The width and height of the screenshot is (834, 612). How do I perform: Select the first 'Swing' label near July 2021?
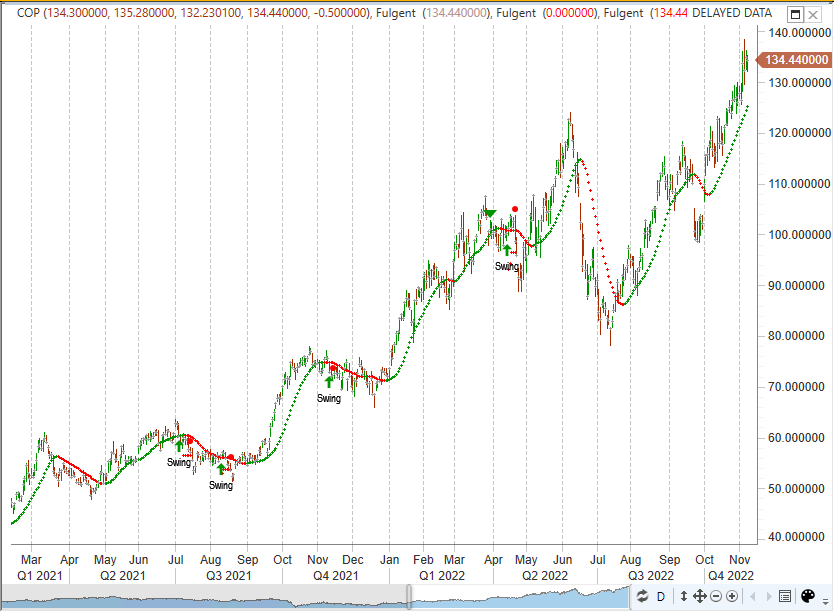[179, 462]
